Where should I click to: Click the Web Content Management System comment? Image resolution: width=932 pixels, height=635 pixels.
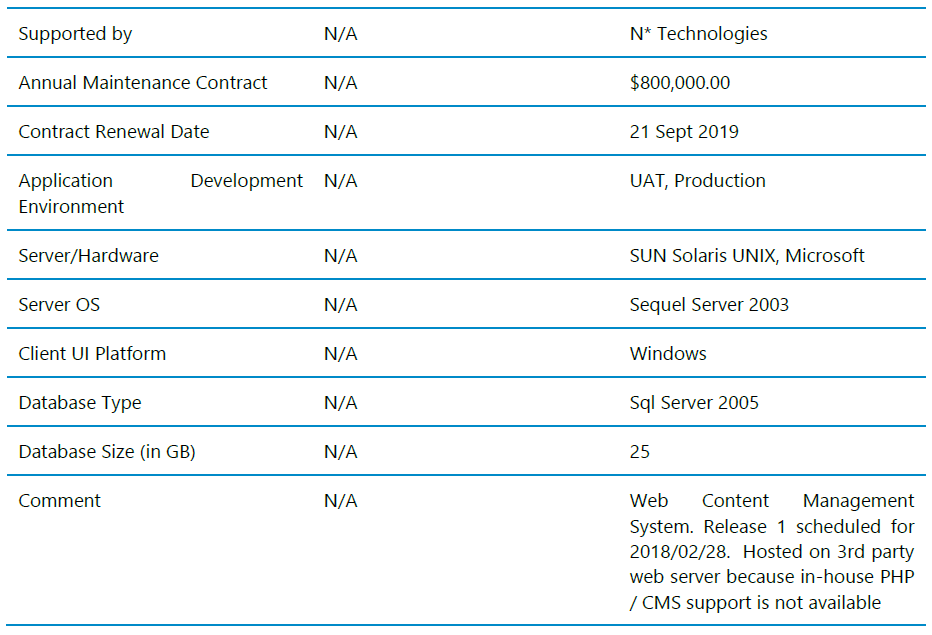coord(771,551)
